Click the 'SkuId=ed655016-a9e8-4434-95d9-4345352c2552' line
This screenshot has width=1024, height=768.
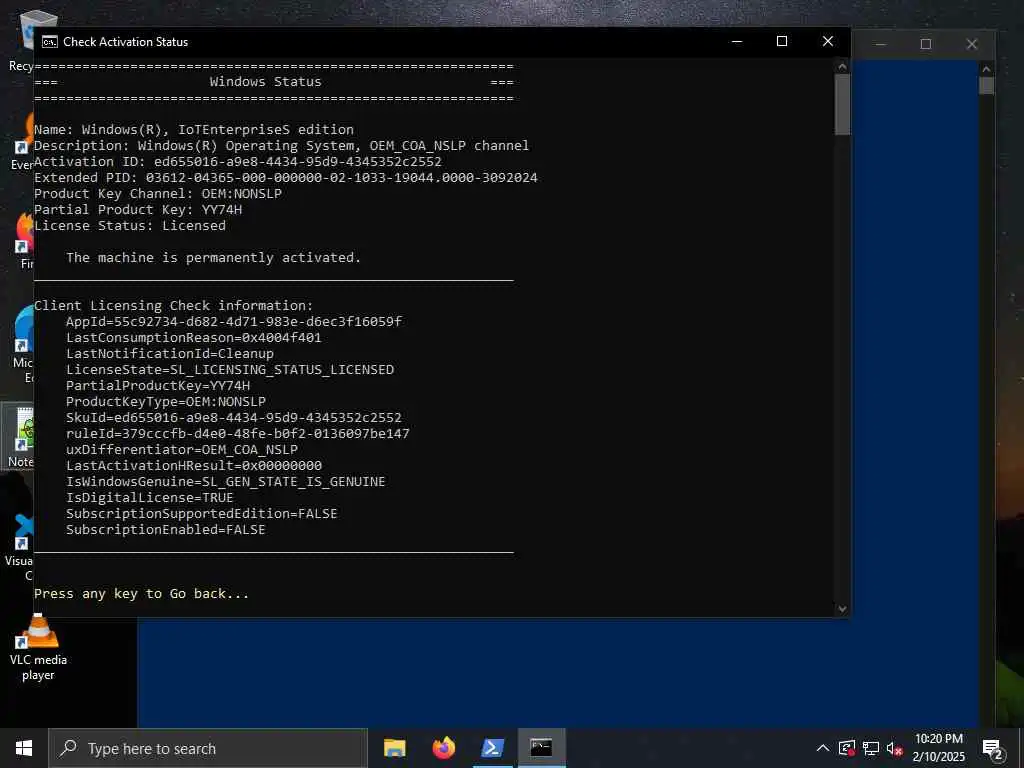234,417
